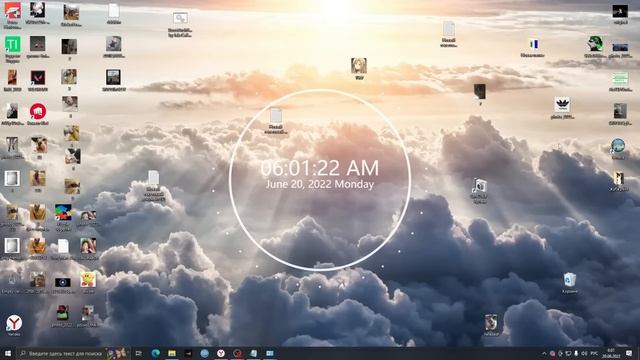Screen dimensions: 640x360
Task: Select the anime girl portrait file icon
Action: point(359,68)
